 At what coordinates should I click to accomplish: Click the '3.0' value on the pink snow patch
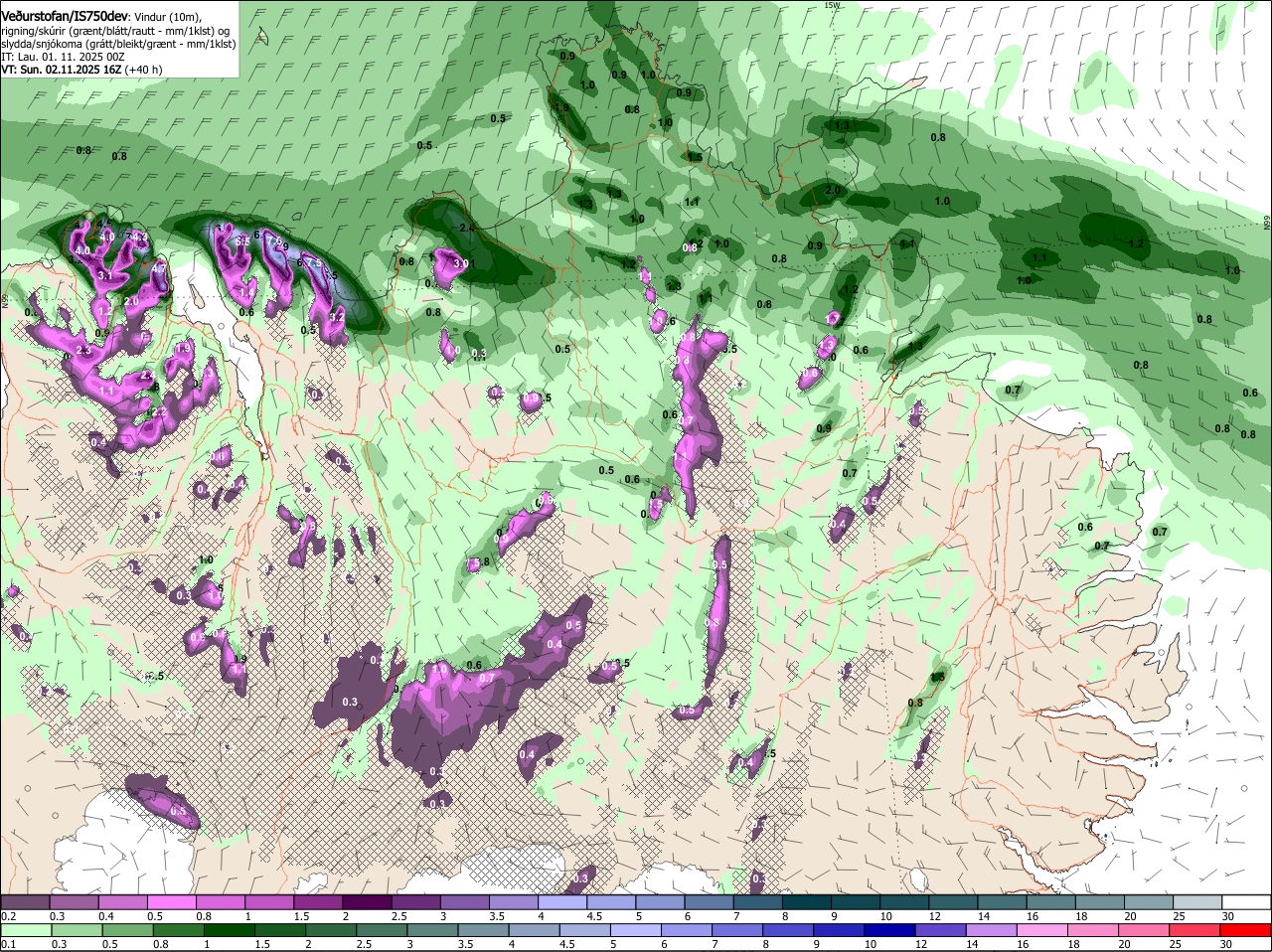tap(460, 264)
